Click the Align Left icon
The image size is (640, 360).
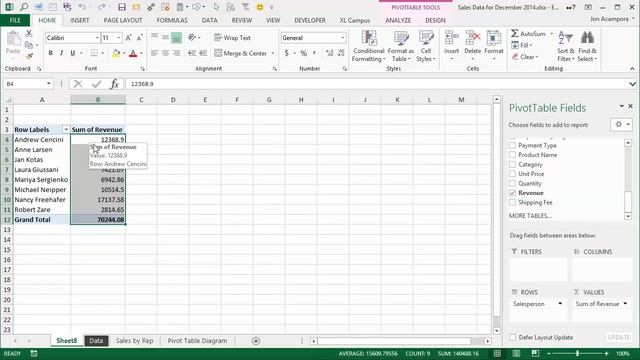click(x=154, y=53)
